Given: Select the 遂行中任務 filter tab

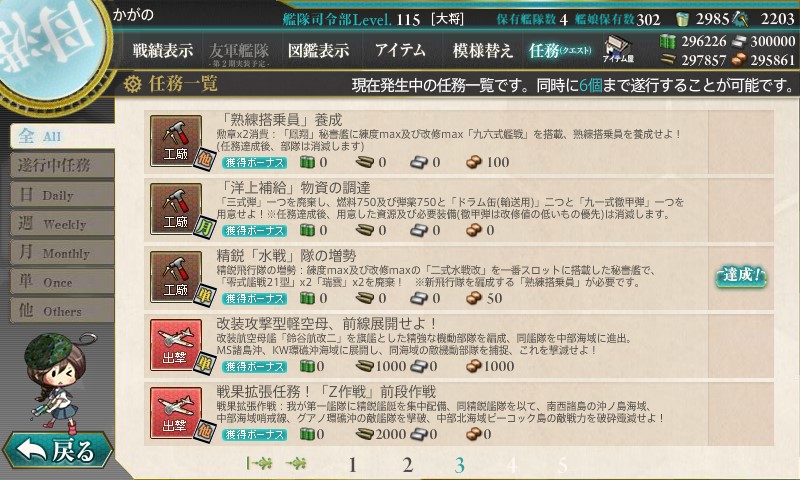Looking at the screenshot, I should [x=62, y=165].
